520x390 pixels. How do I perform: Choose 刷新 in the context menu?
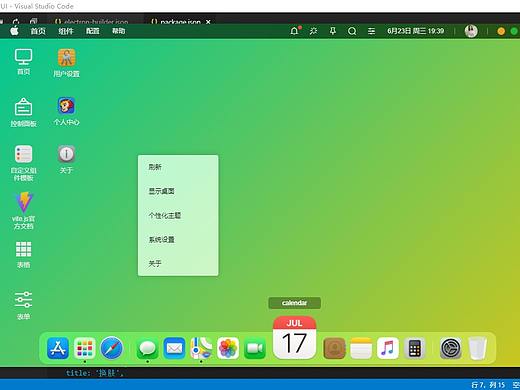coord(178,167)
